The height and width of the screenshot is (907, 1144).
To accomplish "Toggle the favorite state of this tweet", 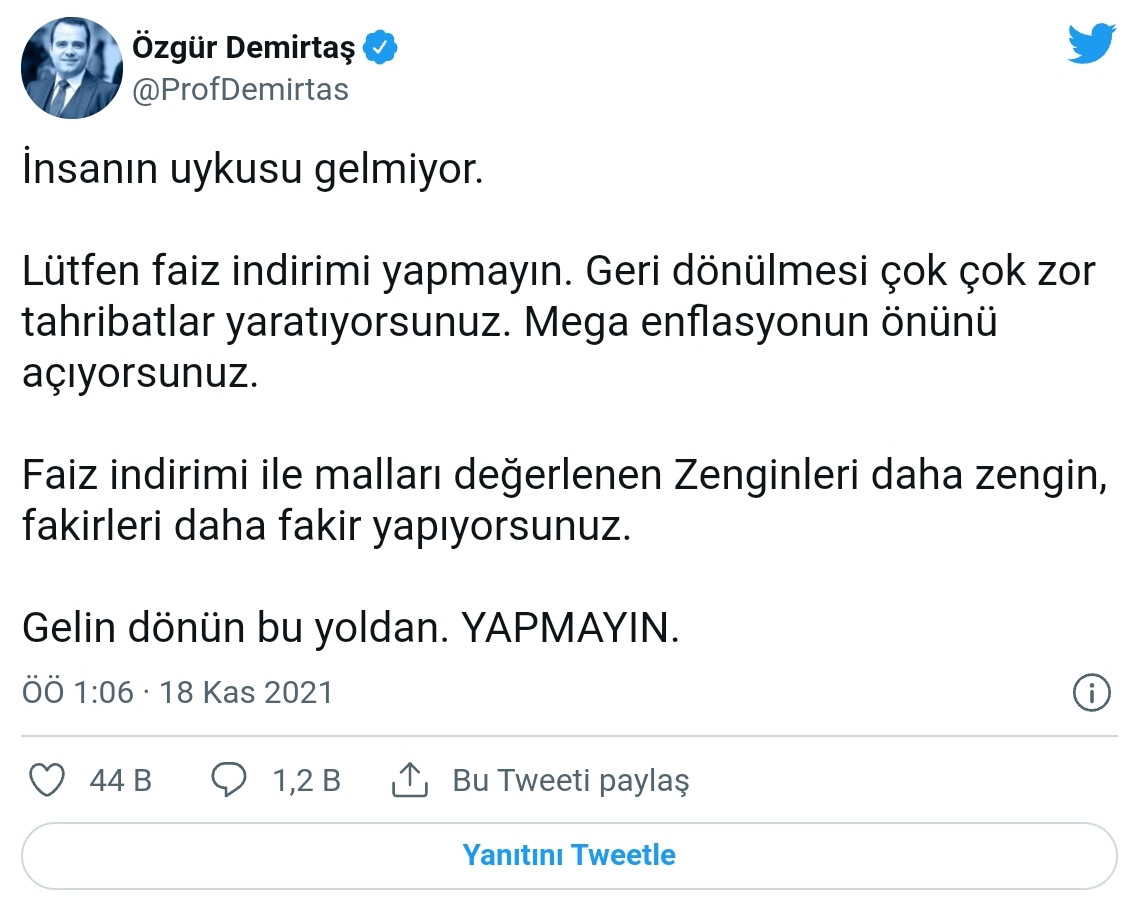I will coord(48,781).
